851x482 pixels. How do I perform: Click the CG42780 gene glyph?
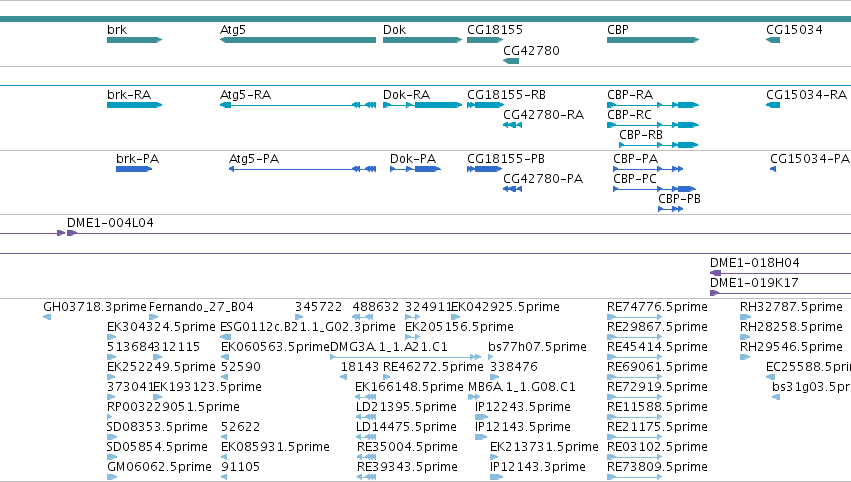pos(511,61)
